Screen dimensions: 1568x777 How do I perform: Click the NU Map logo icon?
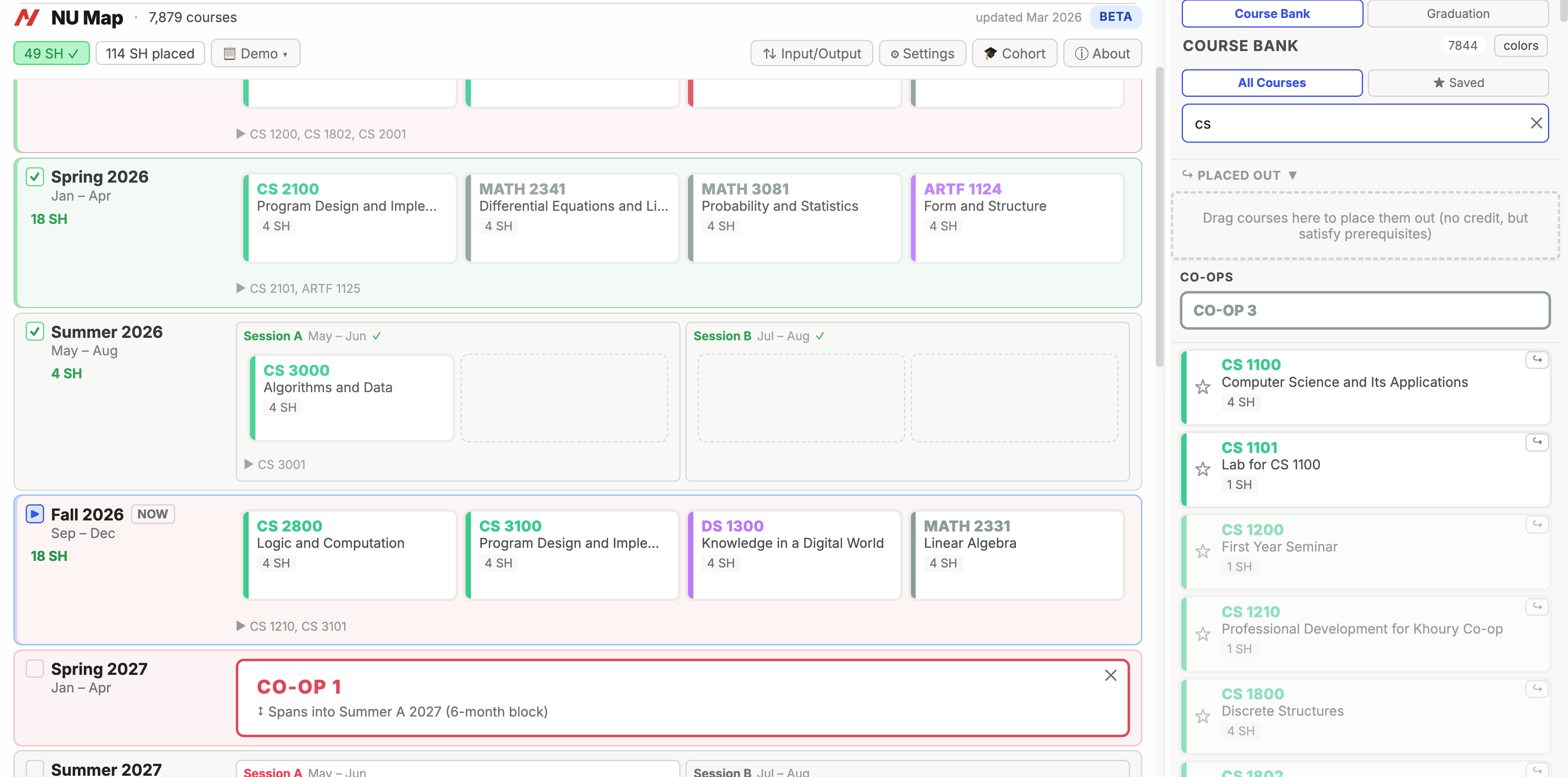click(x=27, y=18)
